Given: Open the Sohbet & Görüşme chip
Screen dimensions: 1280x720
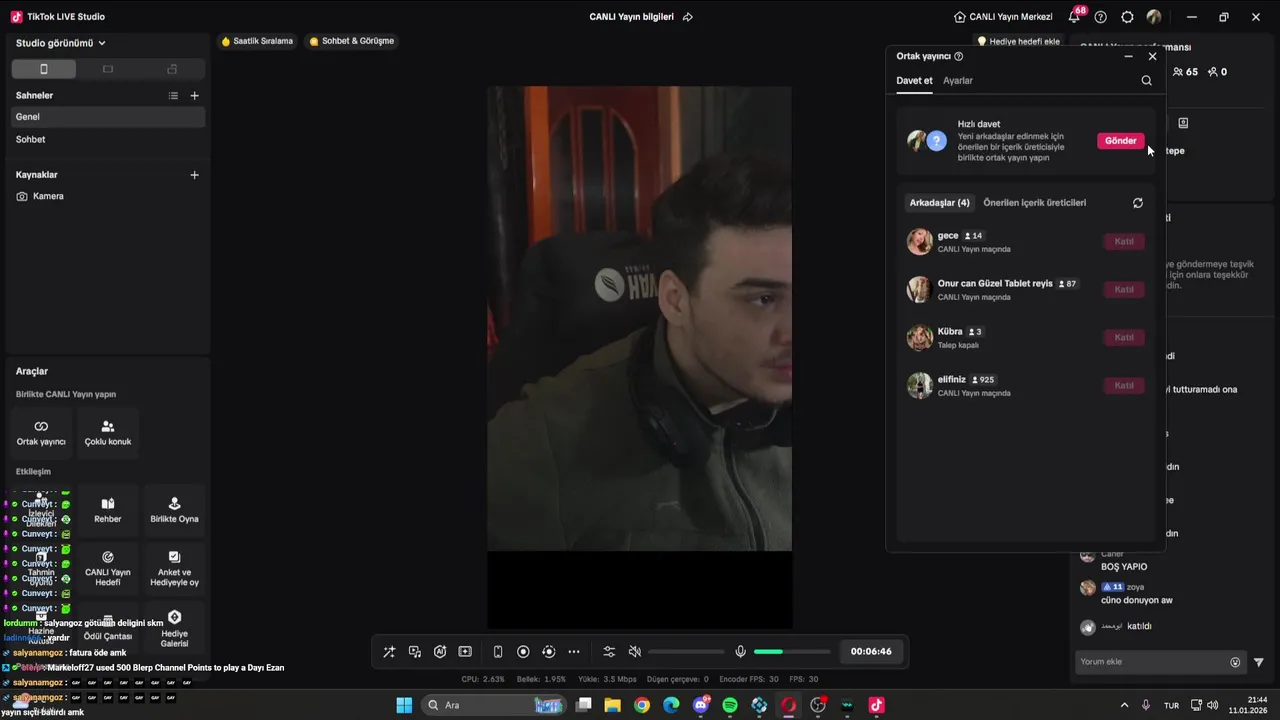Looking at the screenshot, I should pos(351,41).
